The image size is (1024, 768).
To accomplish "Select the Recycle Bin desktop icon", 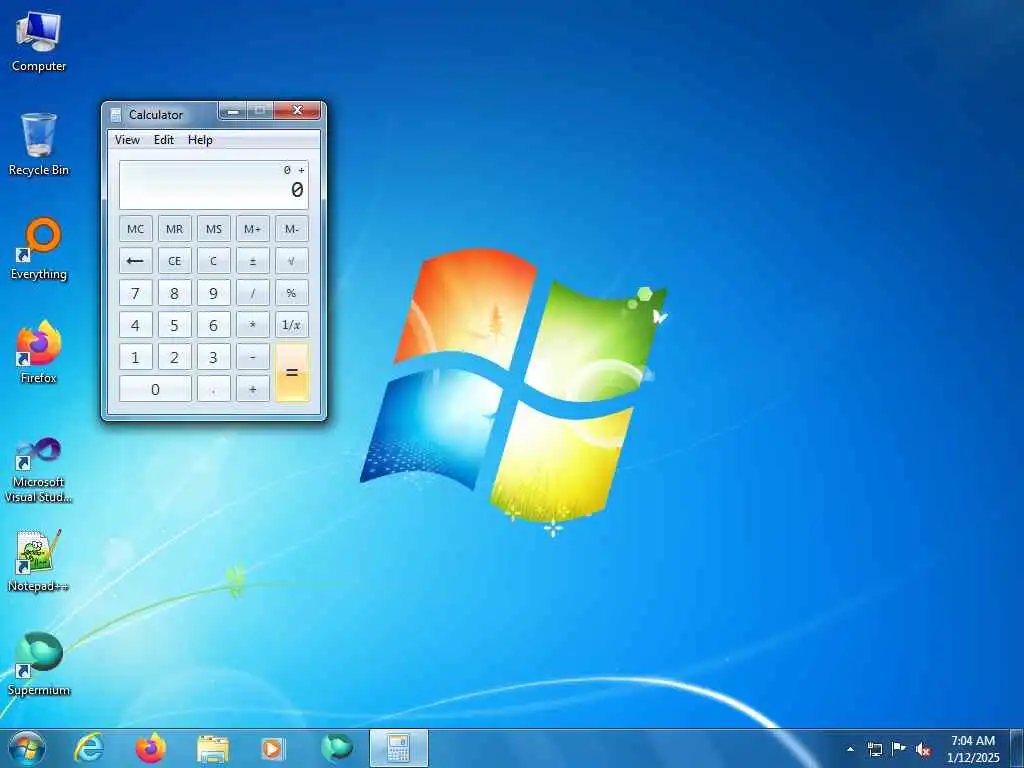I will [39, 144].
